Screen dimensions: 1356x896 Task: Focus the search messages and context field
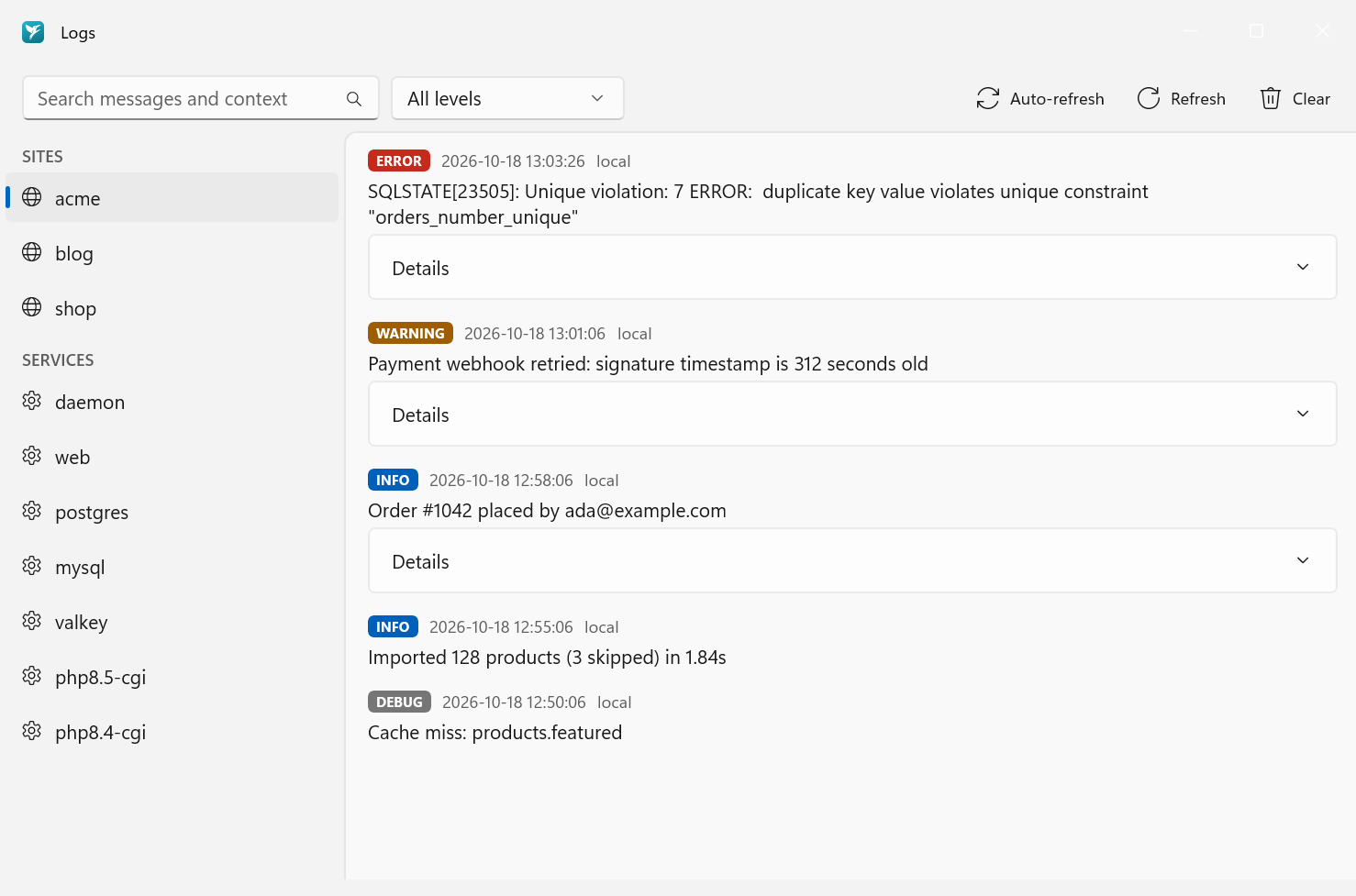tap(201, 98)
